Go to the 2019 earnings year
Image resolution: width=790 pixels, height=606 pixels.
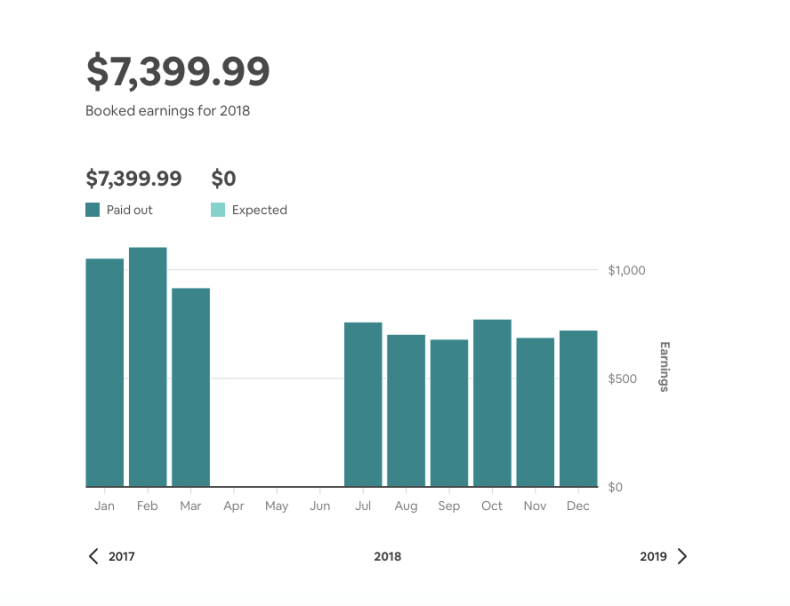[653, 556]
